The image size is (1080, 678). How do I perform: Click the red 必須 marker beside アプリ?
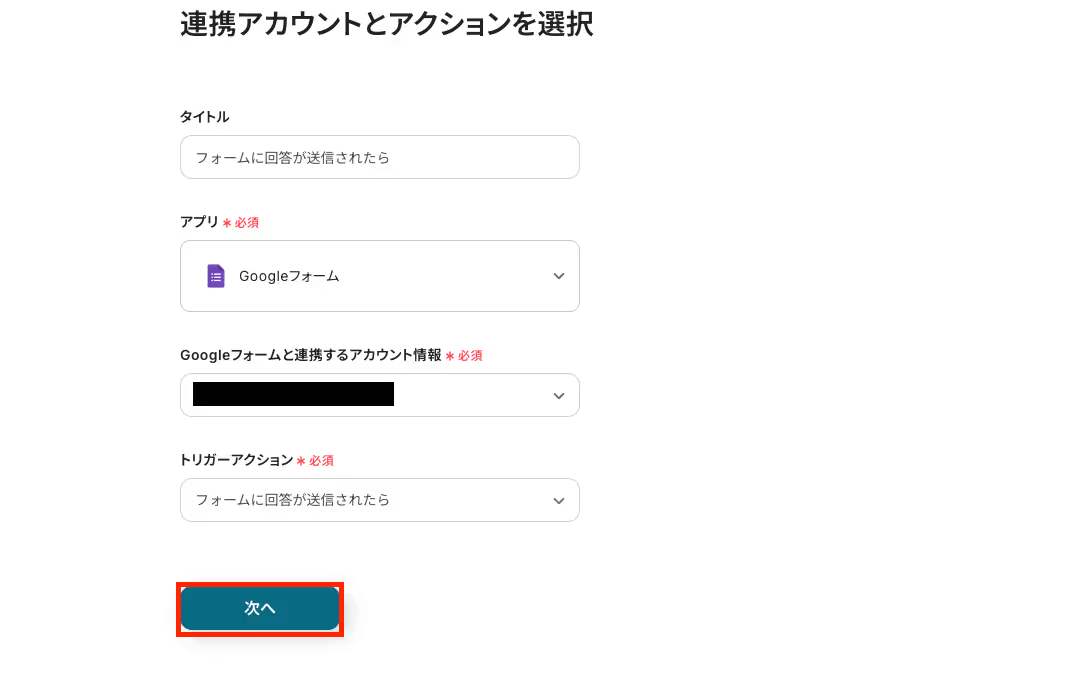pyautogui.click(x=247, y=223)
